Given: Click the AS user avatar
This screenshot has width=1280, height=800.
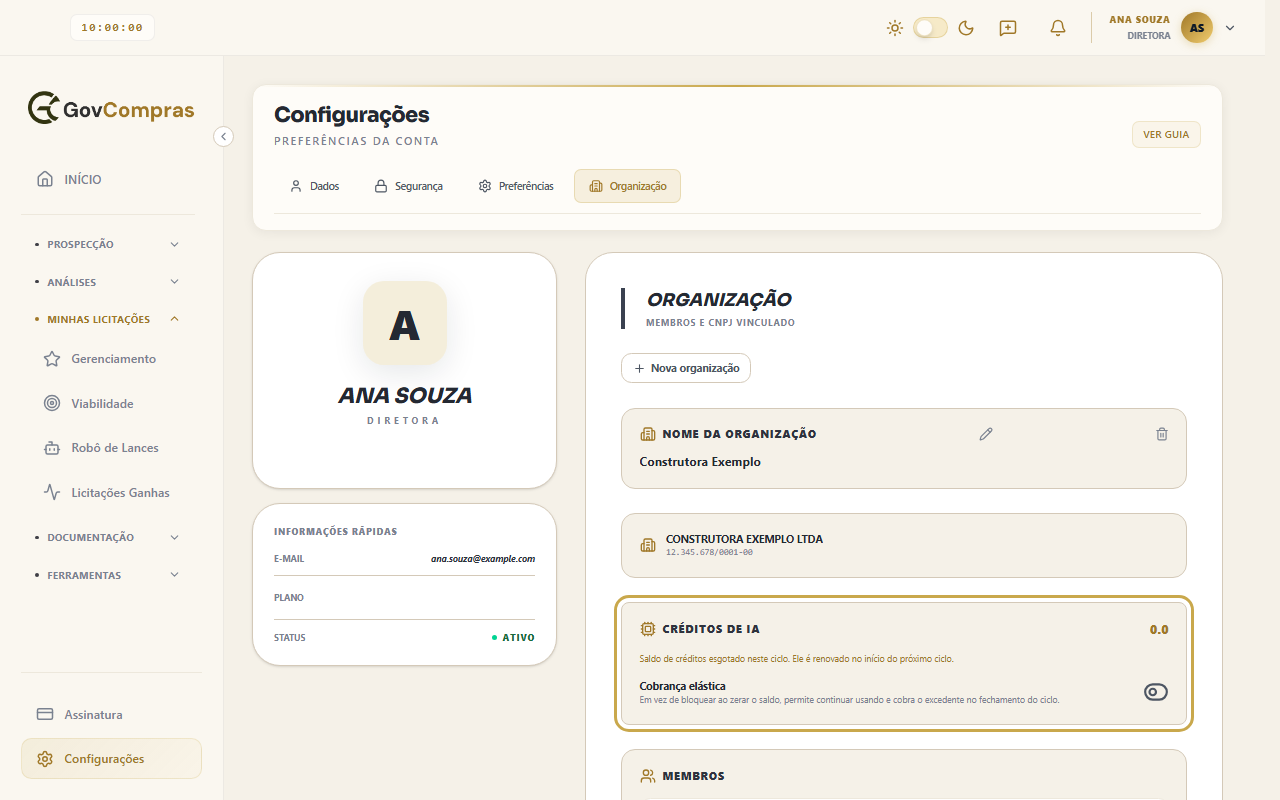Looking at the screenshot, I should [x=1197, y=28].
